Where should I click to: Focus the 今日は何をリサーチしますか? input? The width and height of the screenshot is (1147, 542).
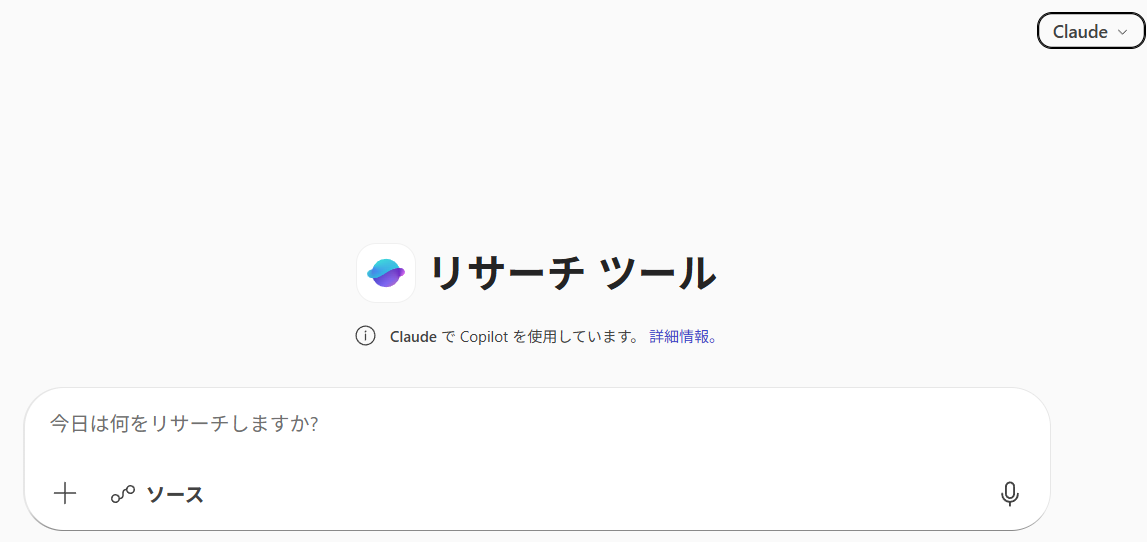[537, 424]
